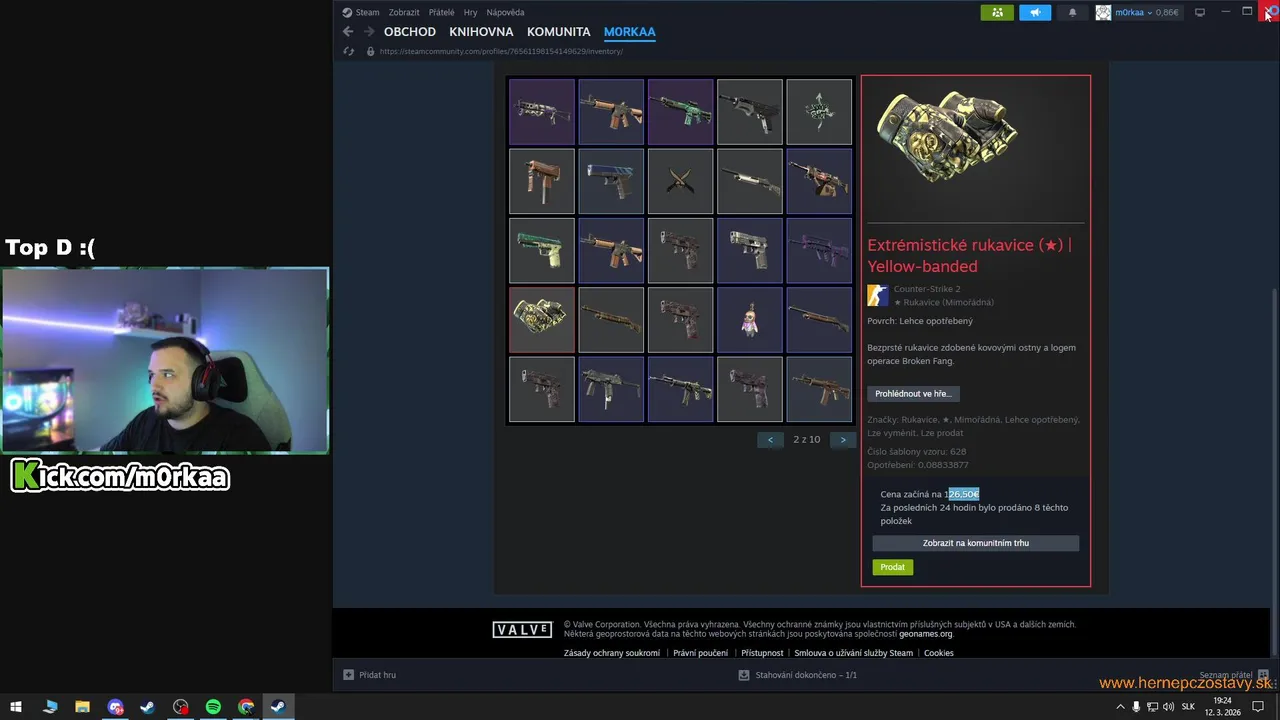Image resolution: width=1280 pixels, height=720 pixels.
Task: Open the Přátelé menu
Action: pos(441,12)
